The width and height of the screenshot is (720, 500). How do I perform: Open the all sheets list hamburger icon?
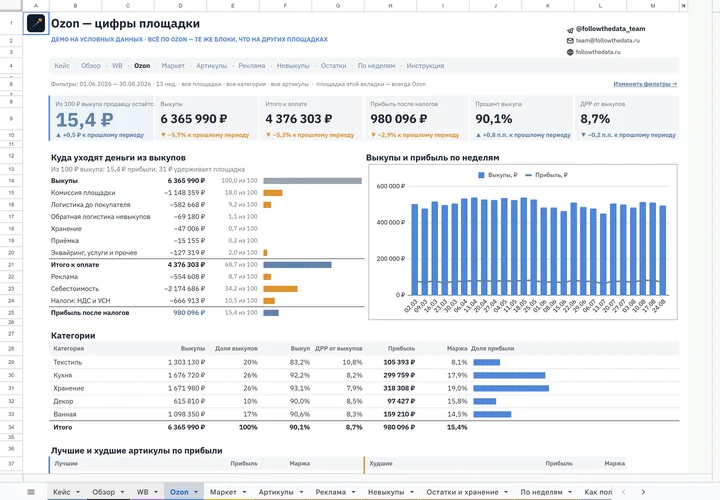[31, 492]
